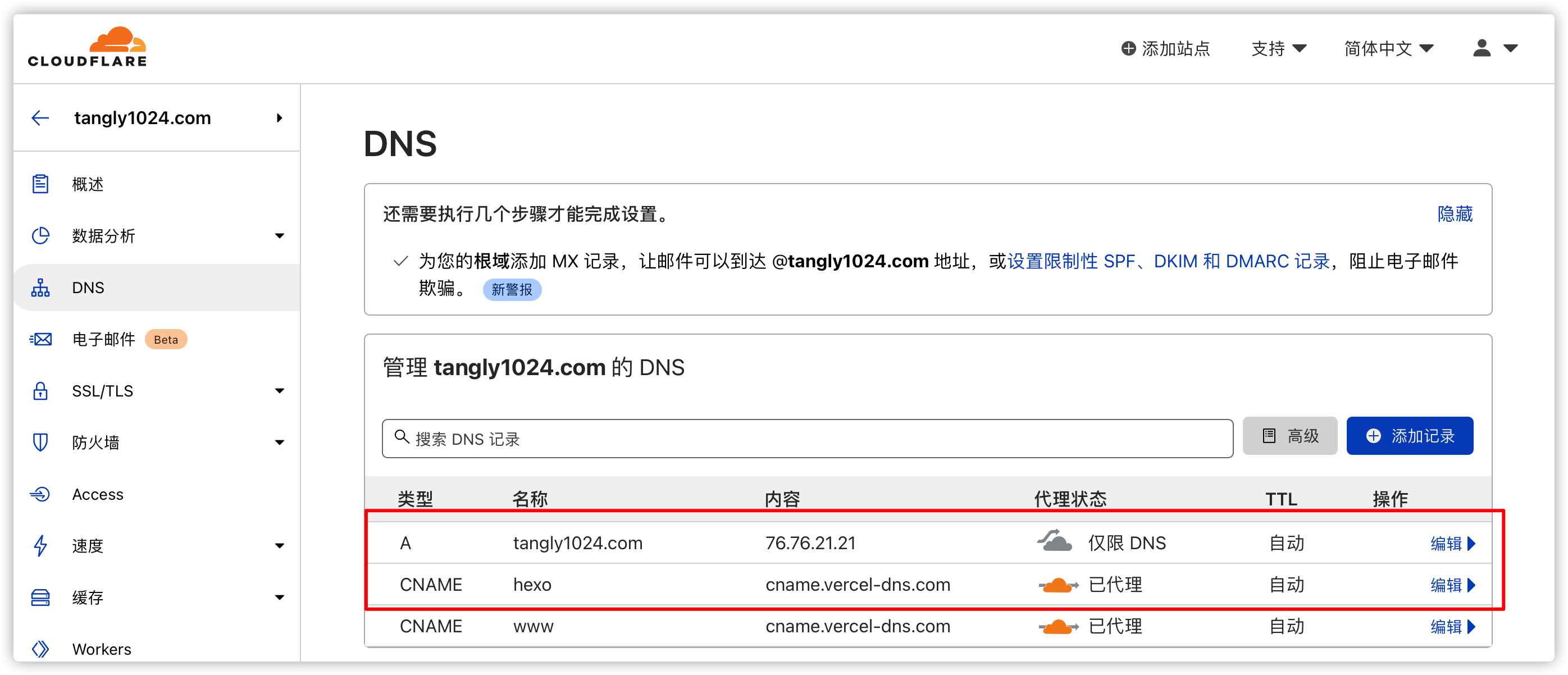This screenshot has width=1568, height=675.
Task: Click the 搜索 DNS 记录 search field
Action: click(807, 438)
